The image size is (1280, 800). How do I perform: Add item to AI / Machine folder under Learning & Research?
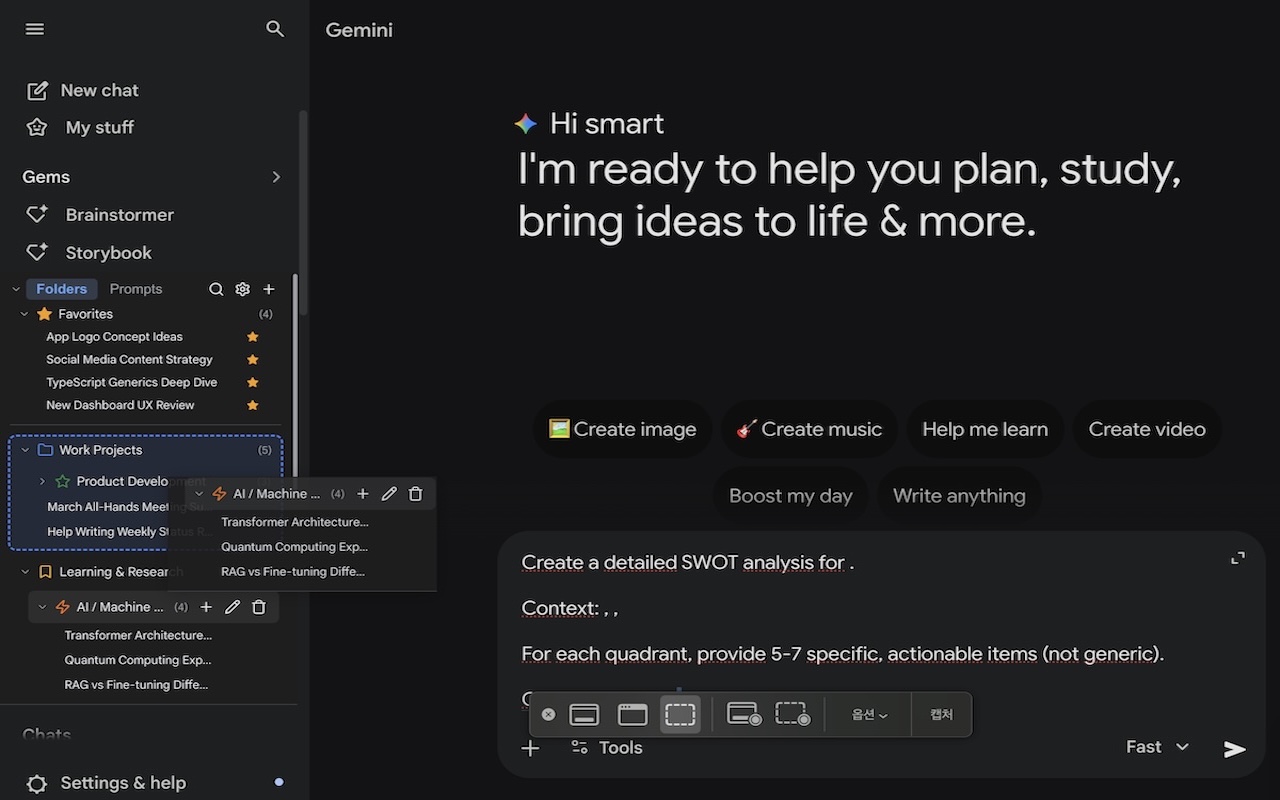point(206,607)
